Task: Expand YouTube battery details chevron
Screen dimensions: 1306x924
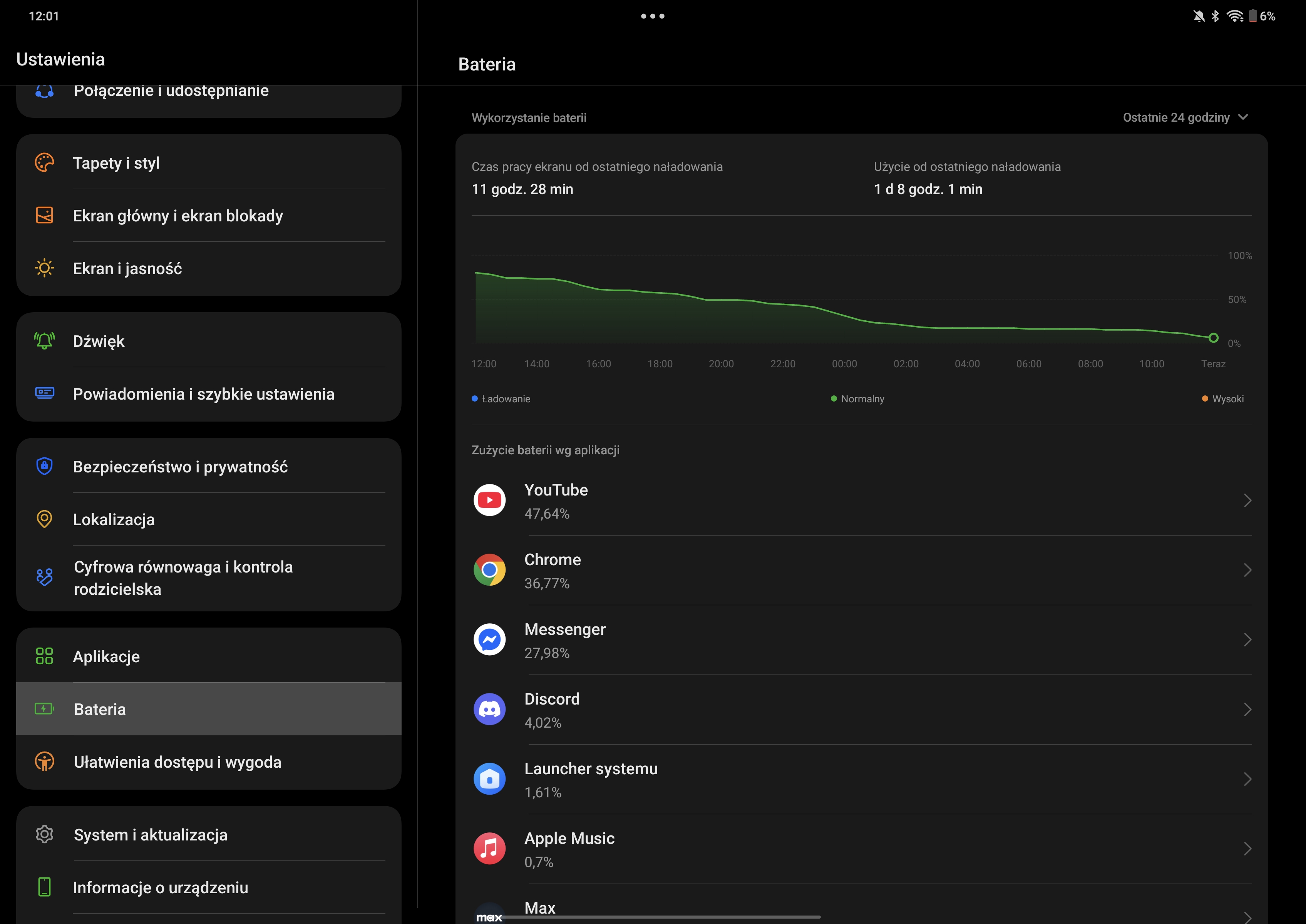Action: tap(1247, 500)
